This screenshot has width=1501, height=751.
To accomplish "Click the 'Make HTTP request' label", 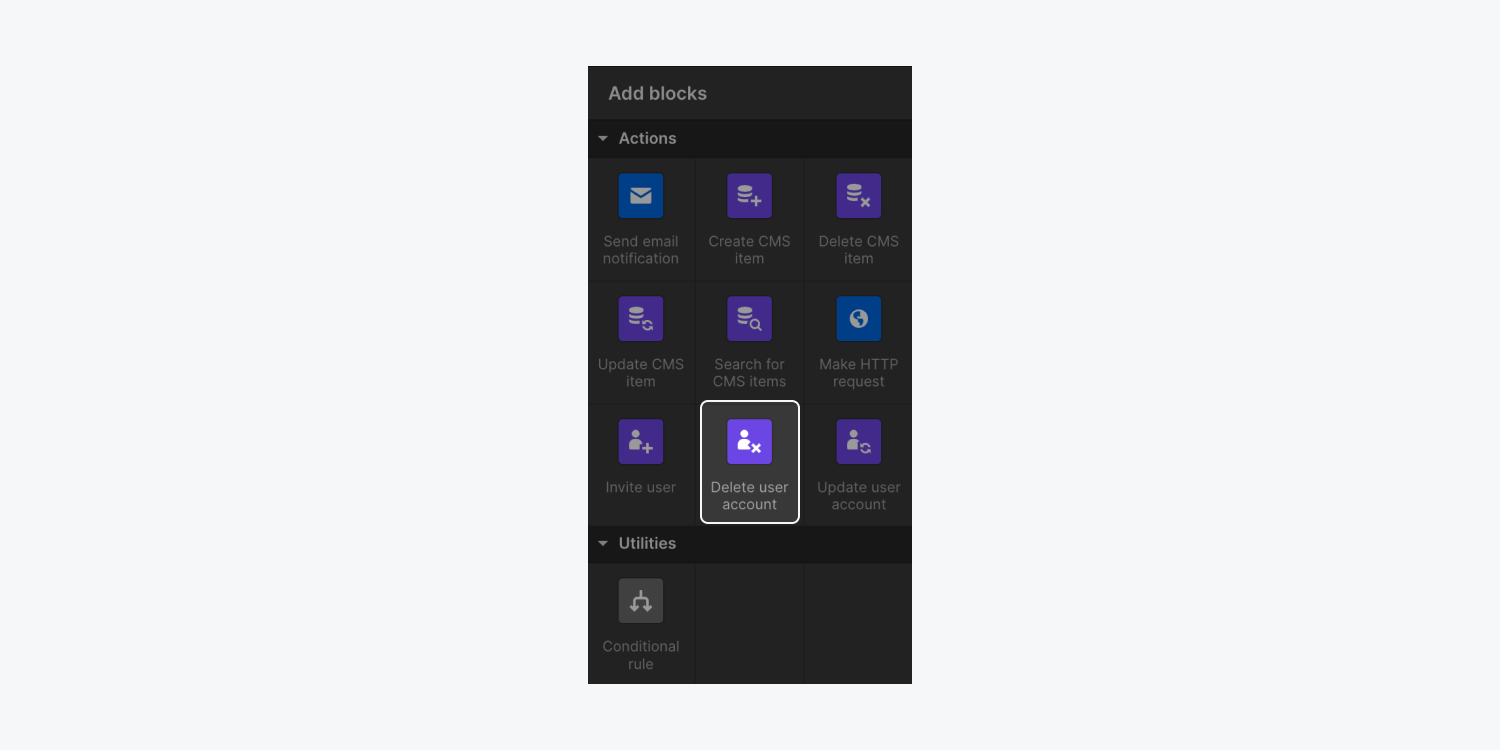I will tap(859, 373).
